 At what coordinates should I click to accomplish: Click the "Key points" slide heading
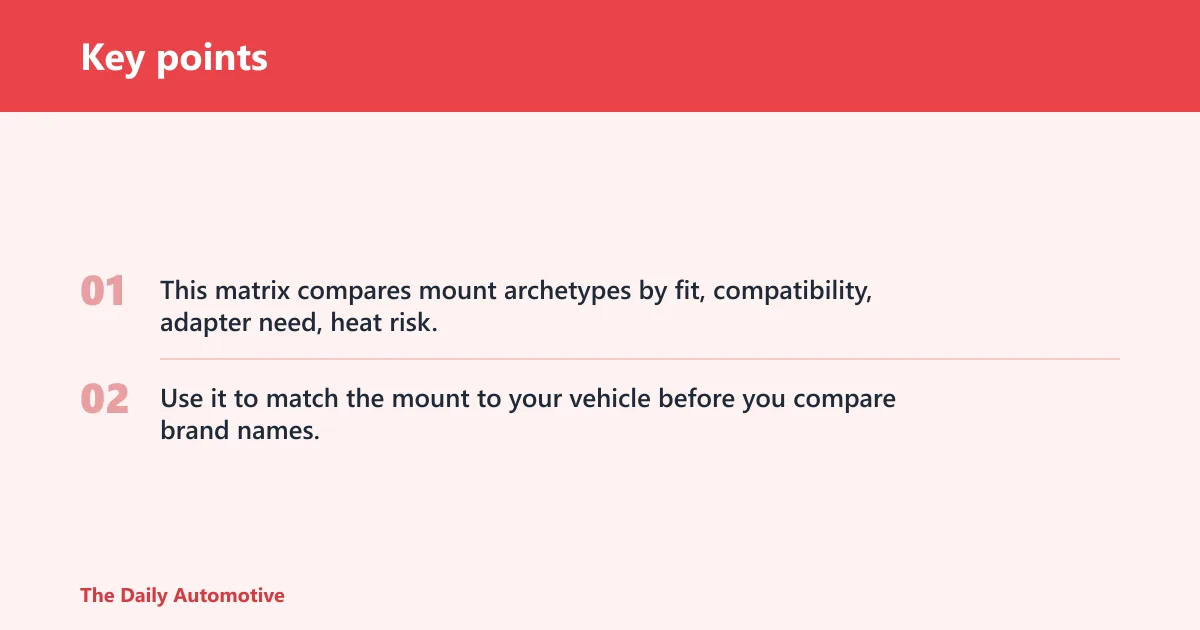pyautogui.click(x=174, y=57)
